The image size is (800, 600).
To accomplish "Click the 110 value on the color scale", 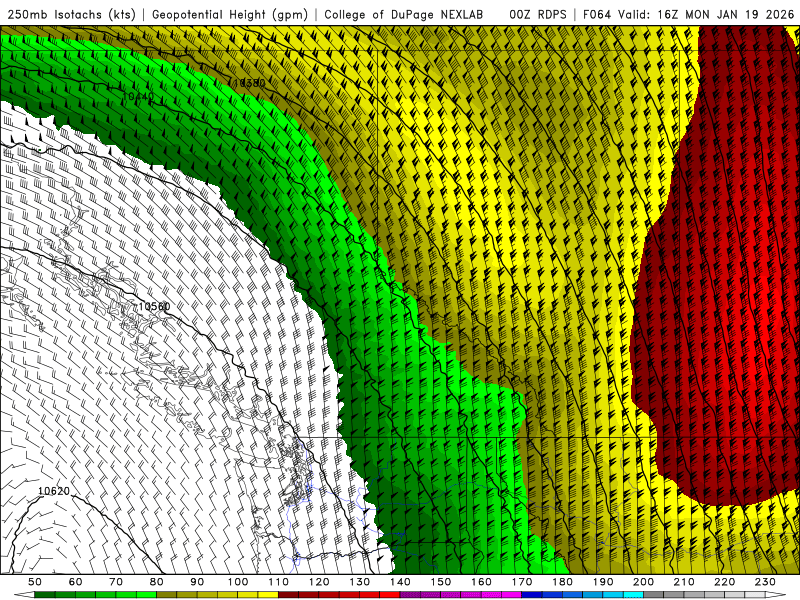I will [x=279, y=582].
